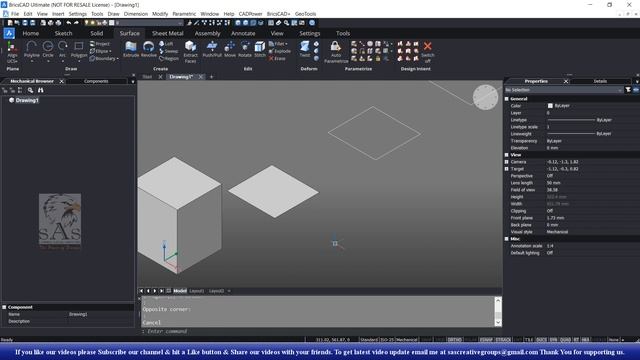Activate the Move edit tool
Screen dimensions: 640x360
tap(230, 49)
